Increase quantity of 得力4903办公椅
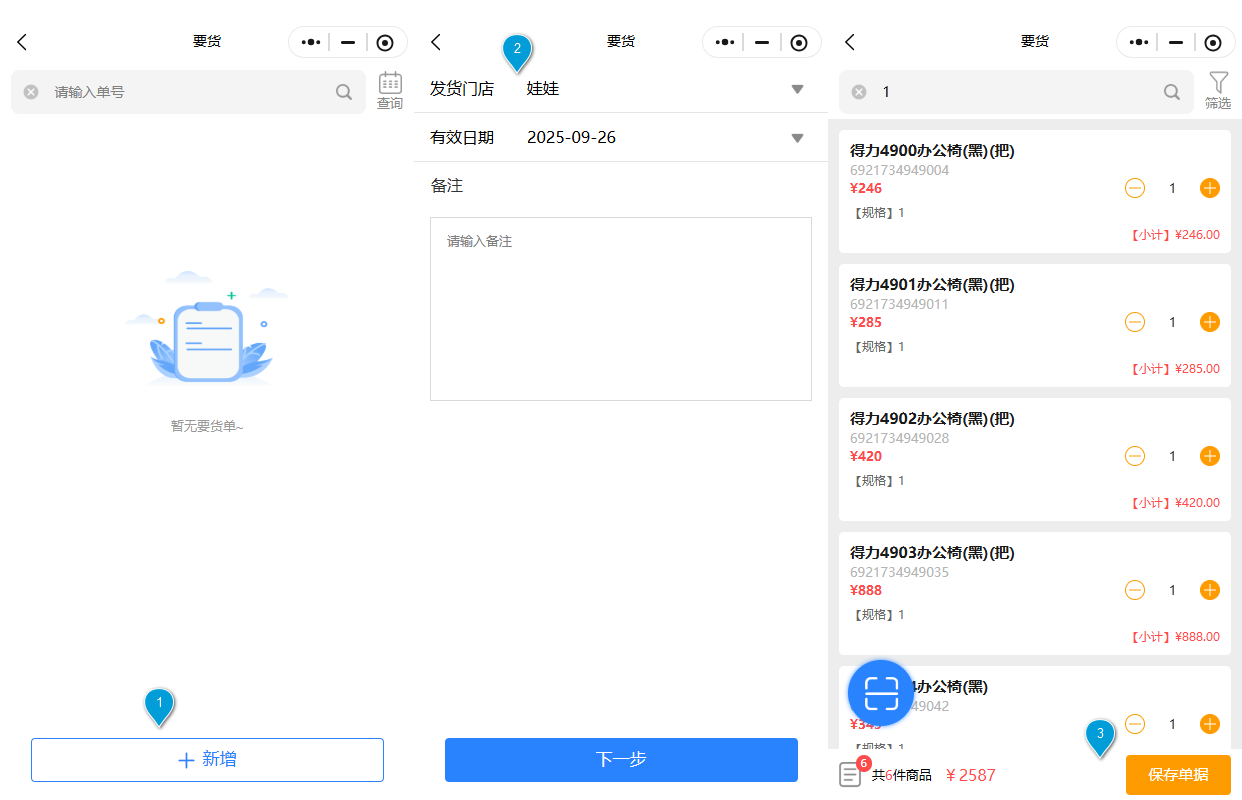The width and height of the screenshot is (1242, 800). tap(1210, 590)
